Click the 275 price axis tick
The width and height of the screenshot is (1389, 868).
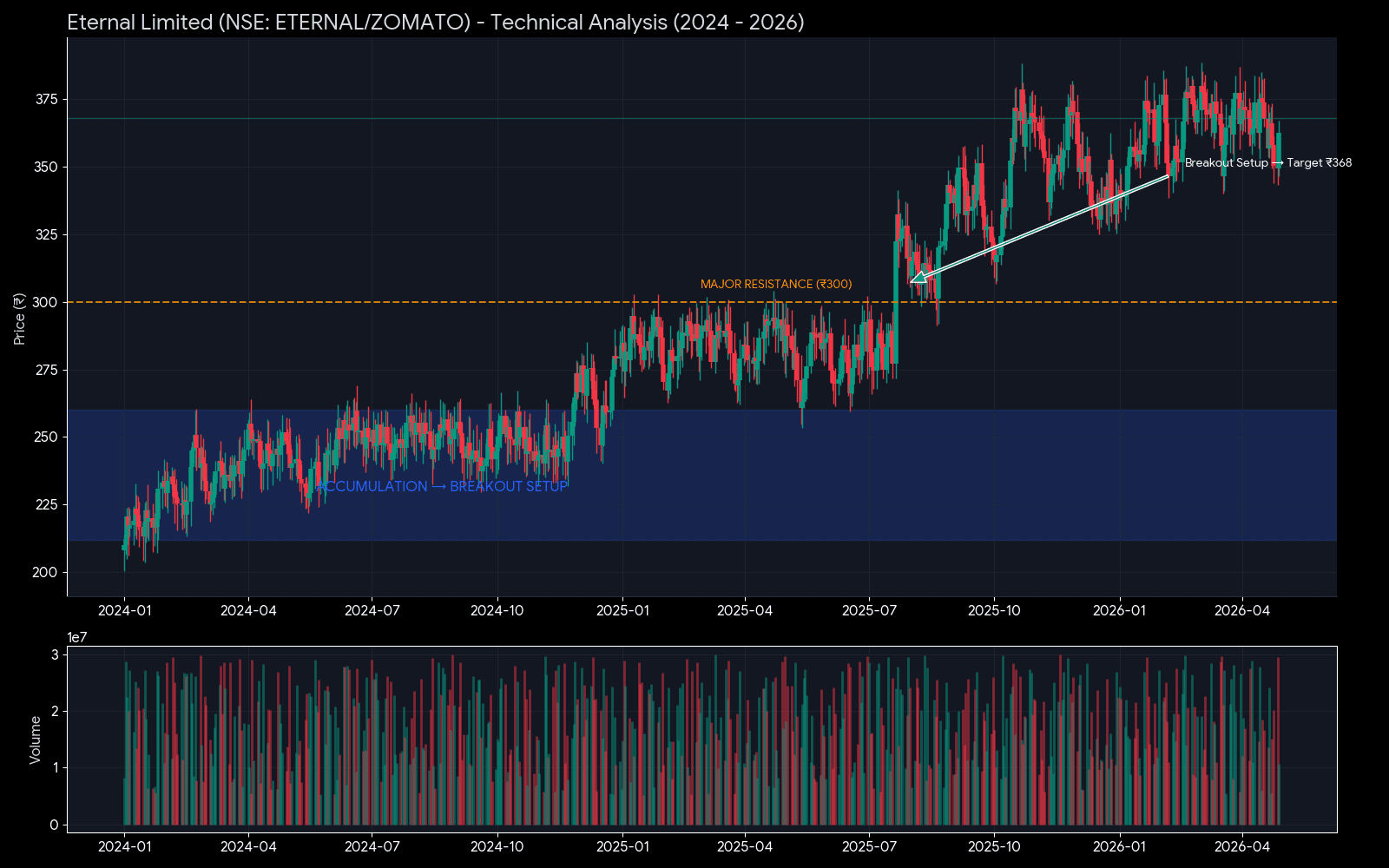[46, 371]
